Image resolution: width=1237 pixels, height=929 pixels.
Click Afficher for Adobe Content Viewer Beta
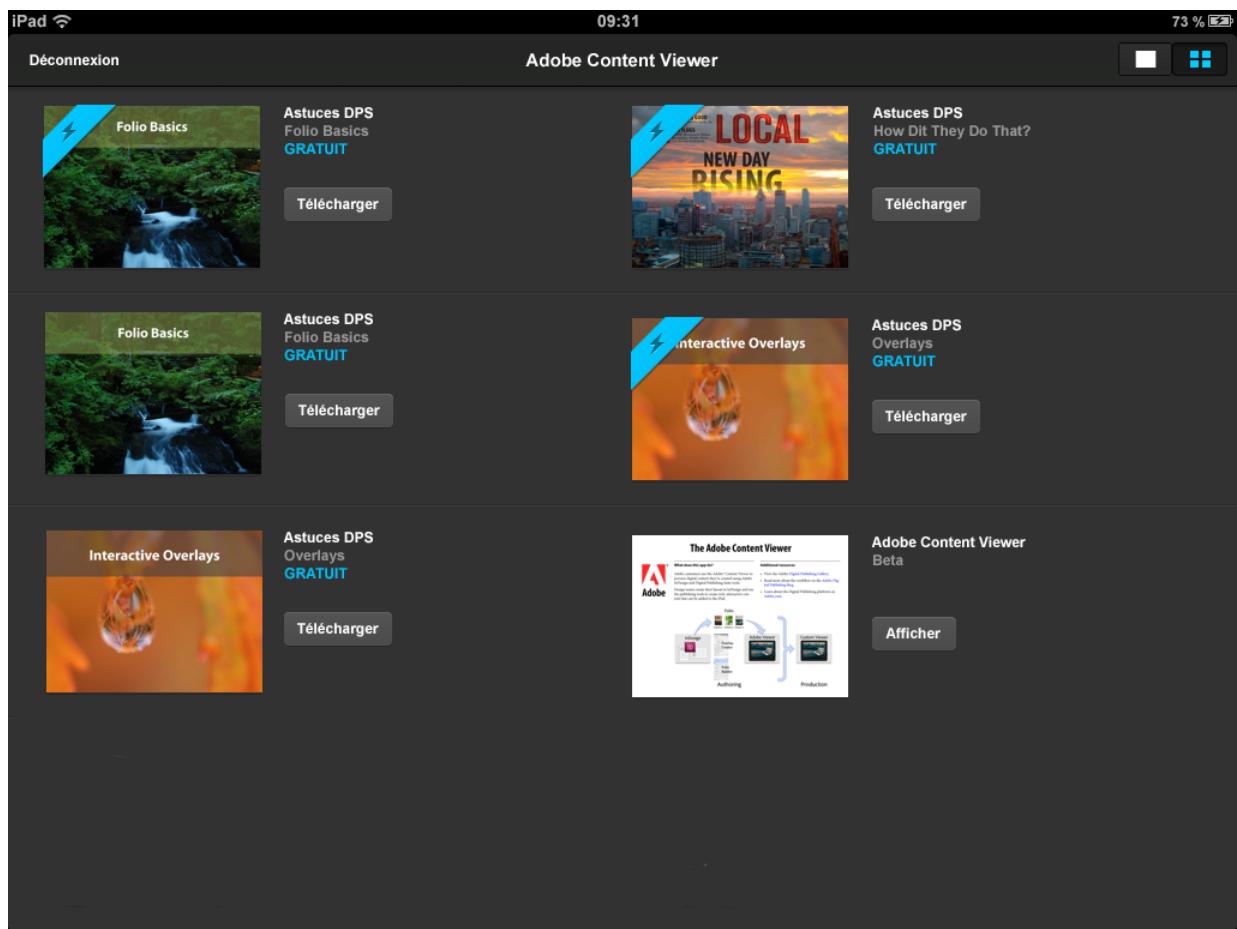pyautogui.click(x=913, y=633)
